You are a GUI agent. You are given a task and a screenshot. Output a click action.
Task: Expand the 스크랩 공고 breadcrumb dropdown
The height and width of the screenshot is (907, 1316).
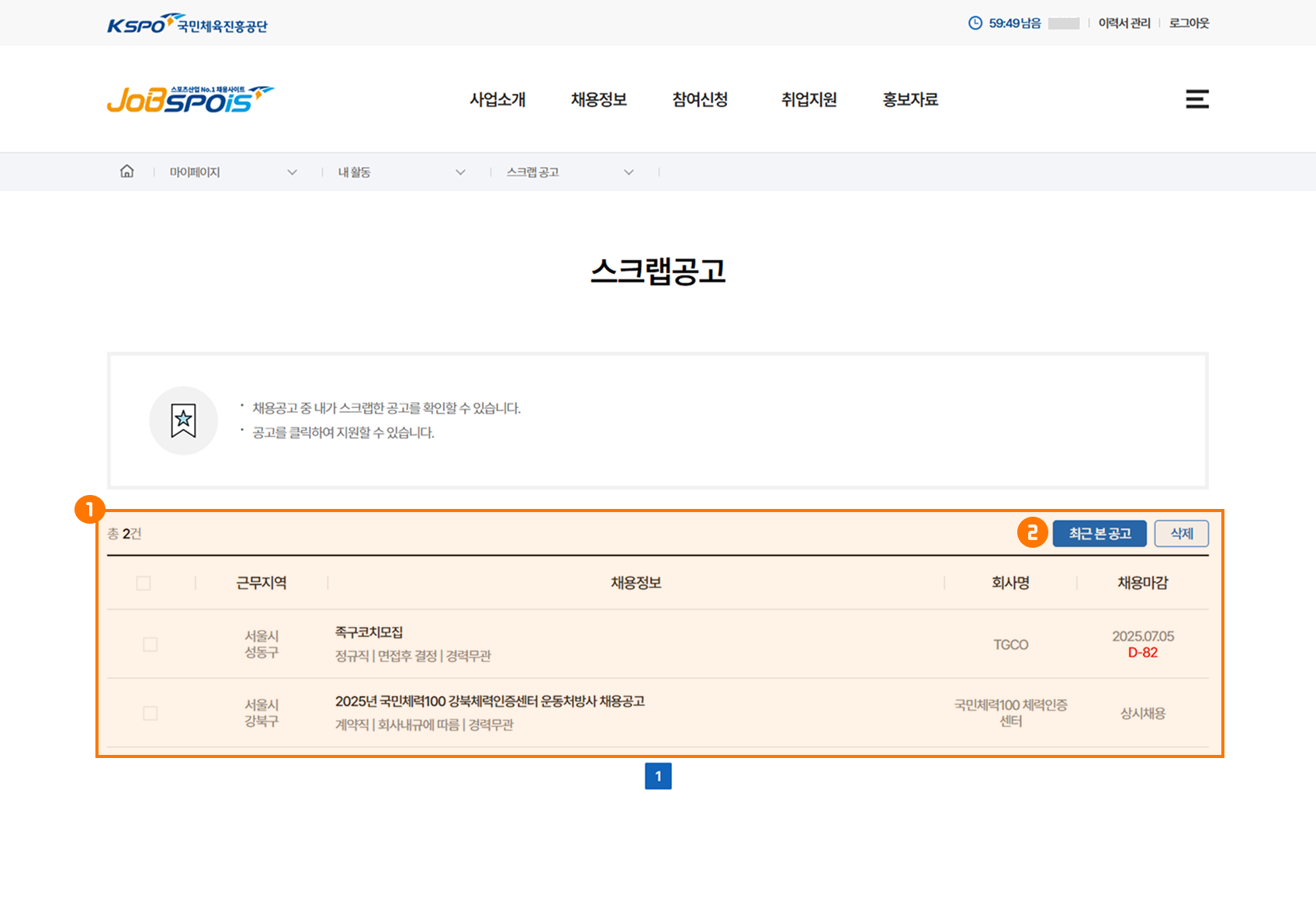click(629, 172)
